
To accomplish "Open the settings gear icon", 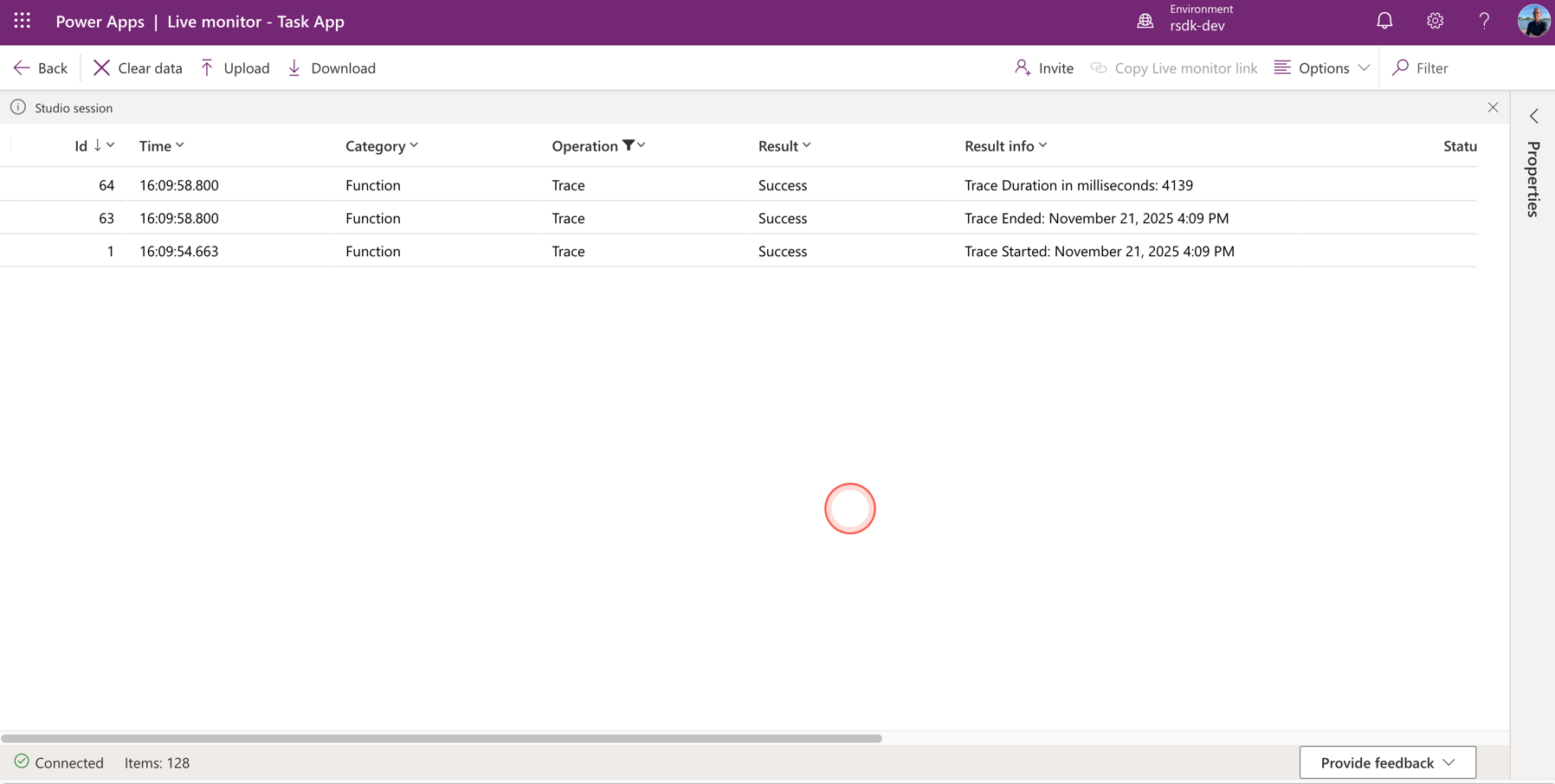I will (x=1435, y=21).
